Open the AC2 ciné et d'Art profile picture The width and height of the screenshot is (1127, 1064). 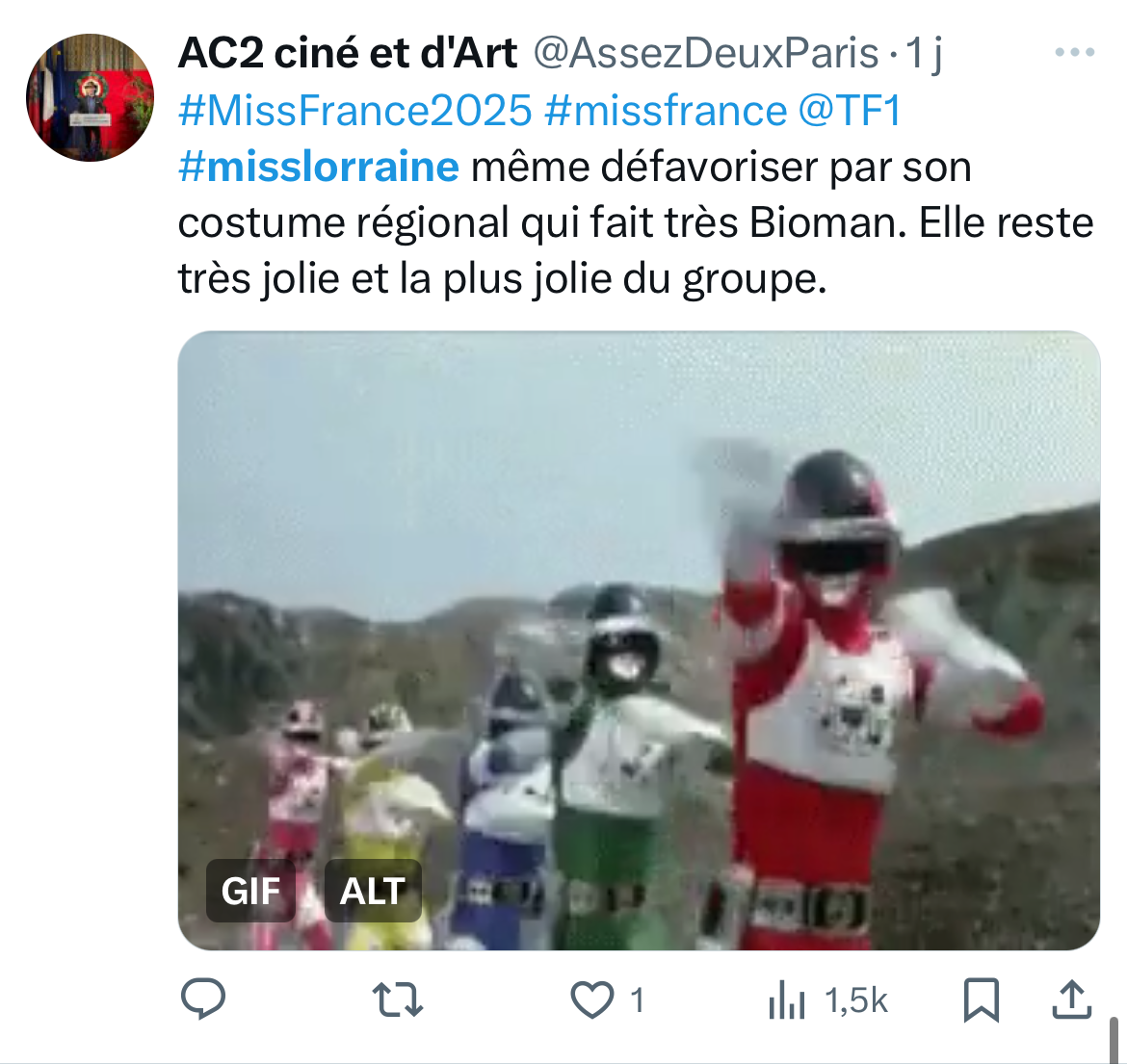tap(90, 97)
